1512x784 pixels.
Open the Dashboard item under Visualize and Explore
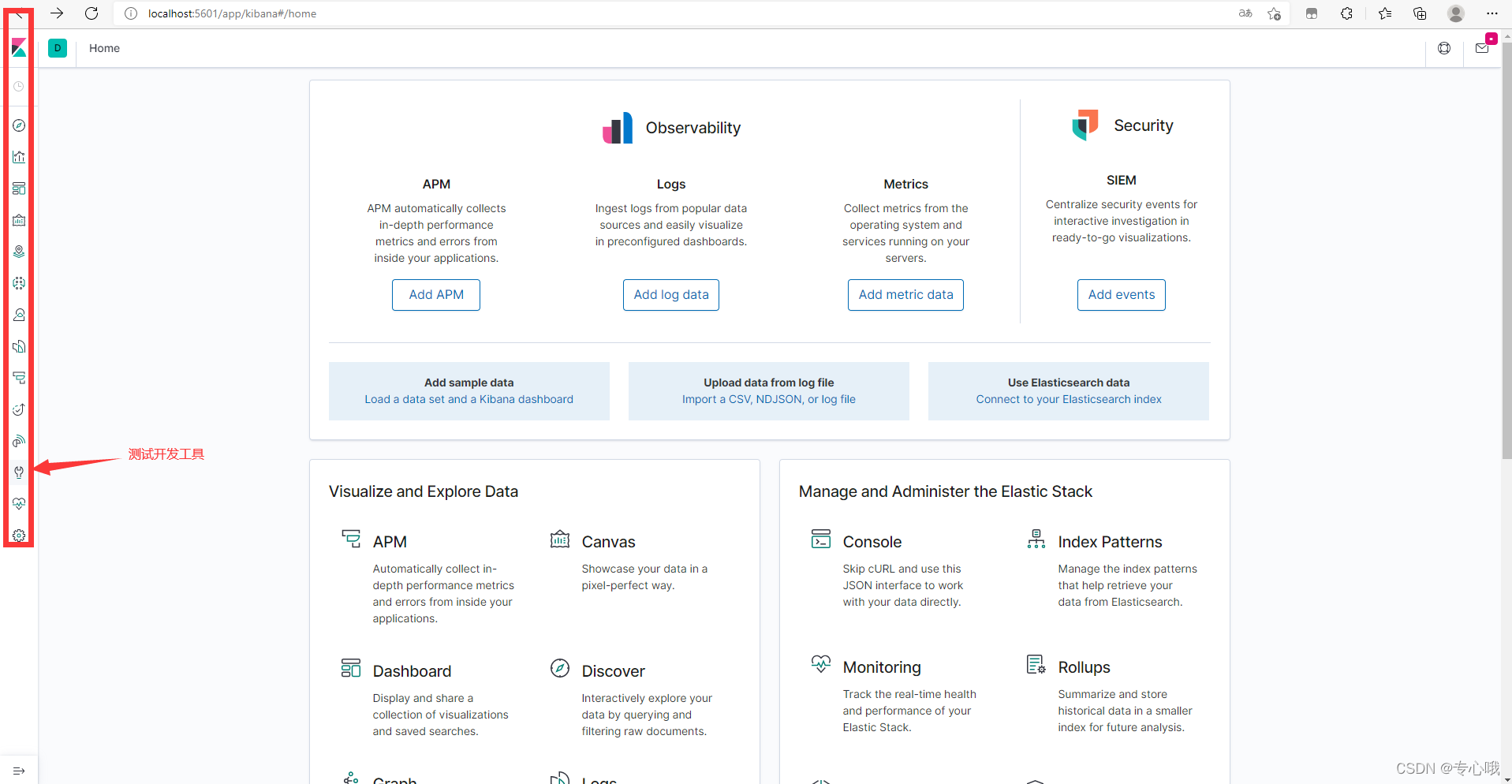[412, 671]
